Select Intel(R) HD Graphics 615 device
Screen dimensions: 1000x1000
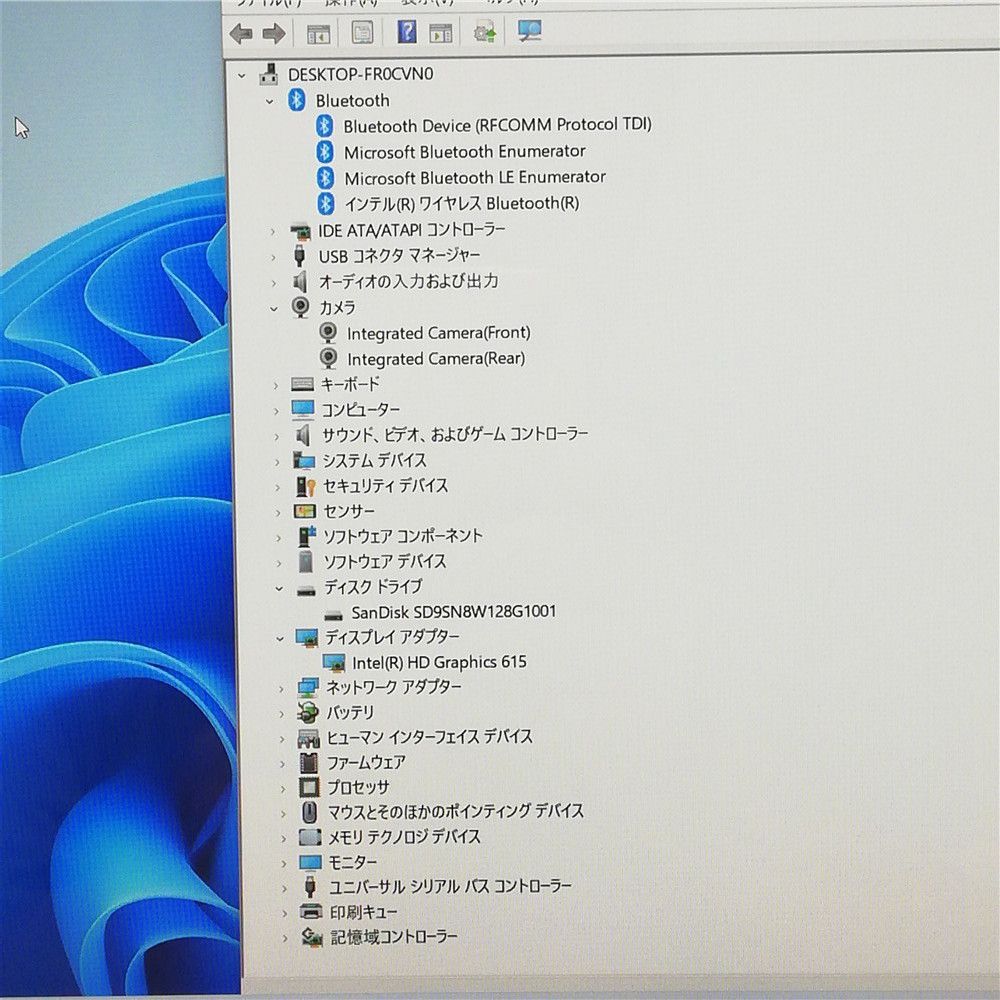point(438,662)
